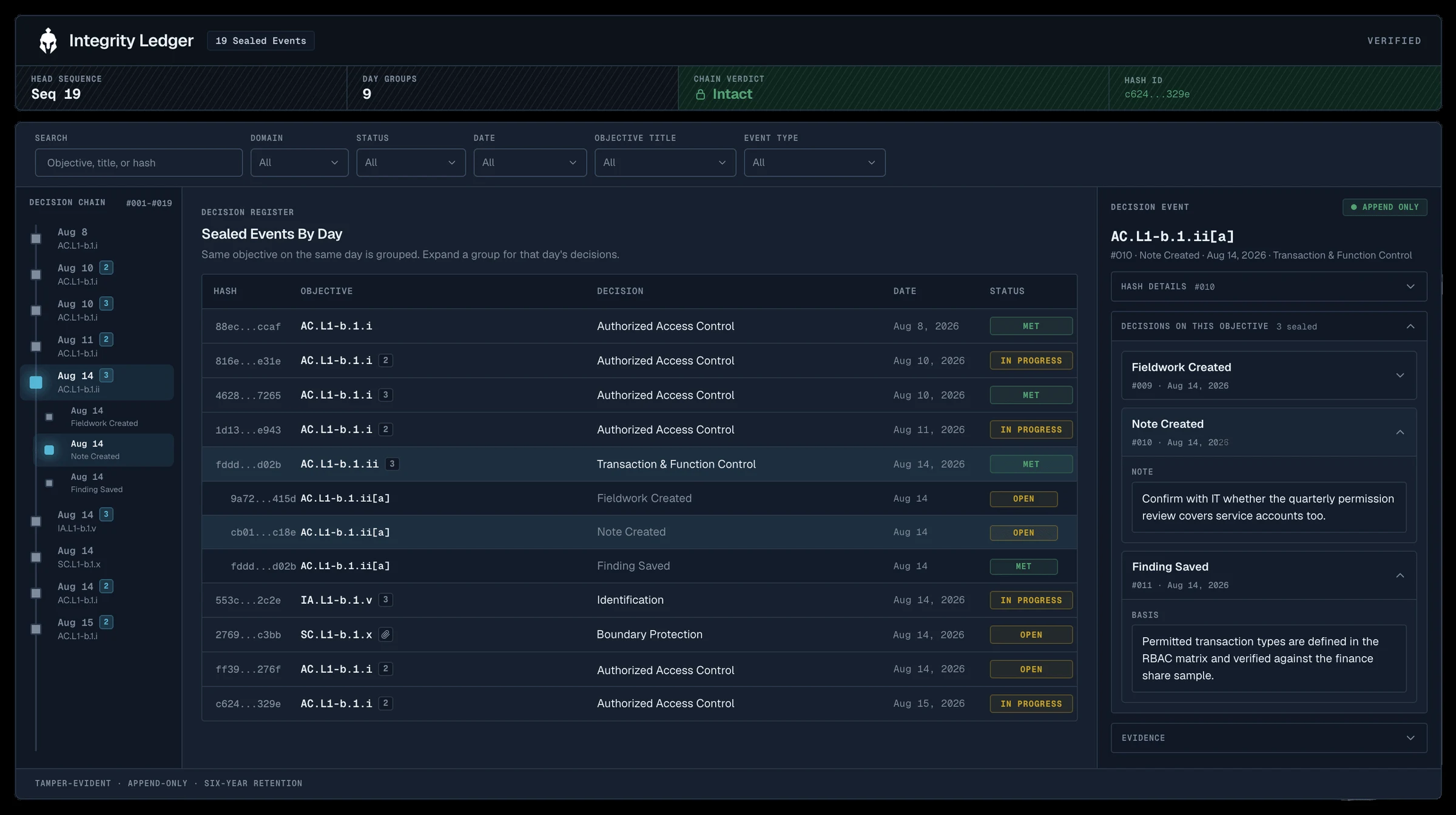
Task: Expand the Evidence section
Action: pyautogui.click(x=1269, y=738)
